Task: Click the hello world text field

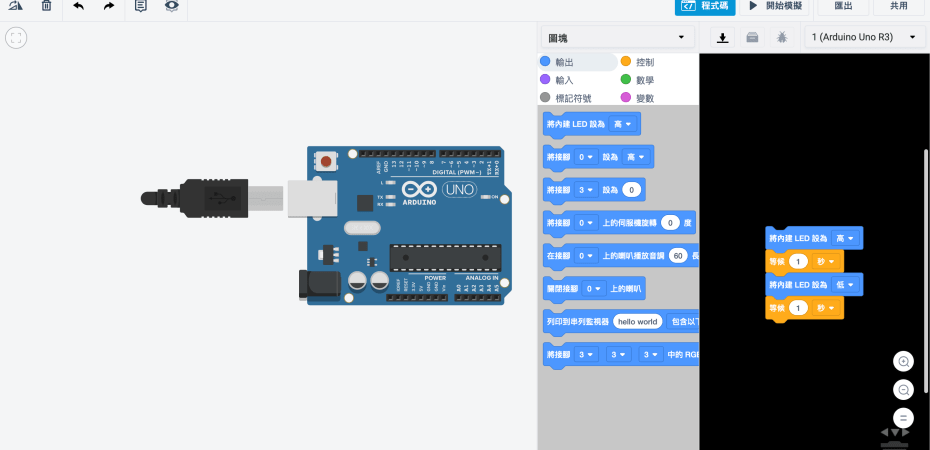Action: point(637,322)
